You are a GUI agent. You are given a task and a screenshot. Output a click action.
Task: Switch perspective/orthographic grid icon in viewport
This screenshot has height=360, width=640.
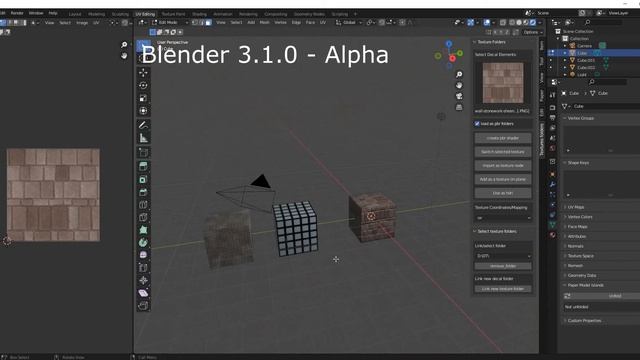(x=459, y=107)
